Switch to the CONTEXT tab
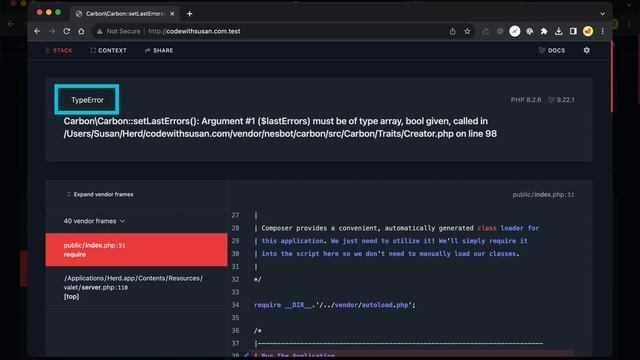The image size is (640, 360). (109, 50)
